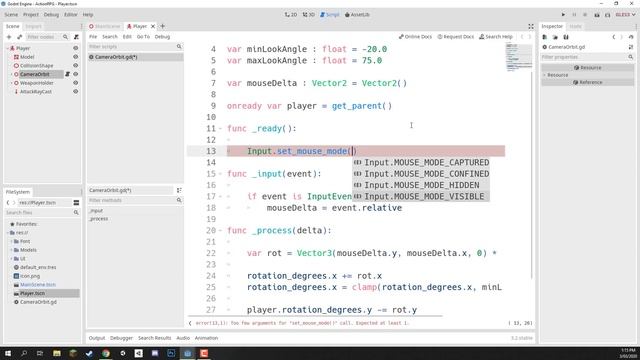Toggle visibility of Model node
640x360 pixels.
[x=76, y=57]
